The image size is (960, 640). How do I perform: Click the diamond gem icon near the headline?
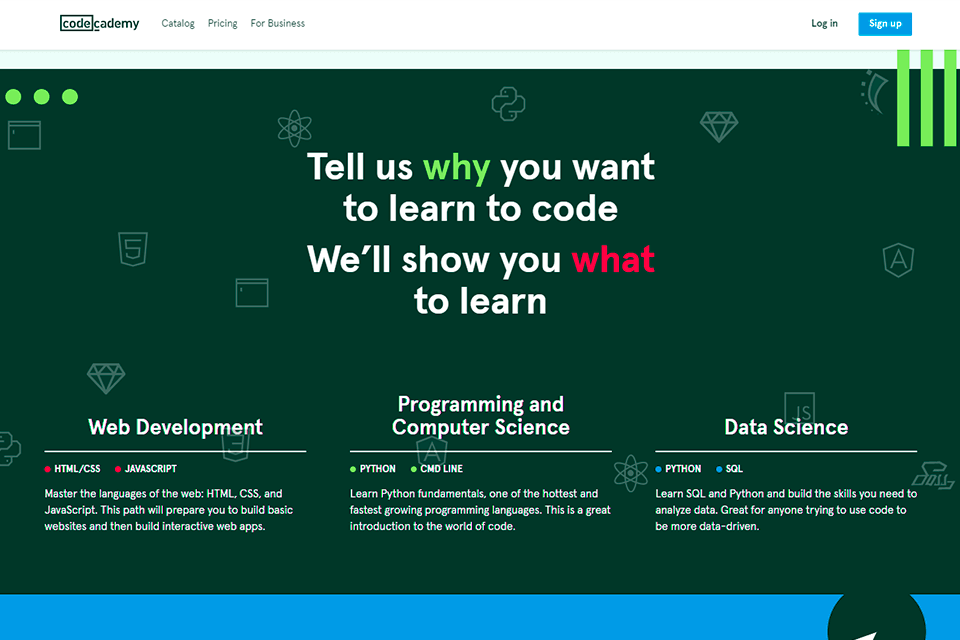point(719,128)
